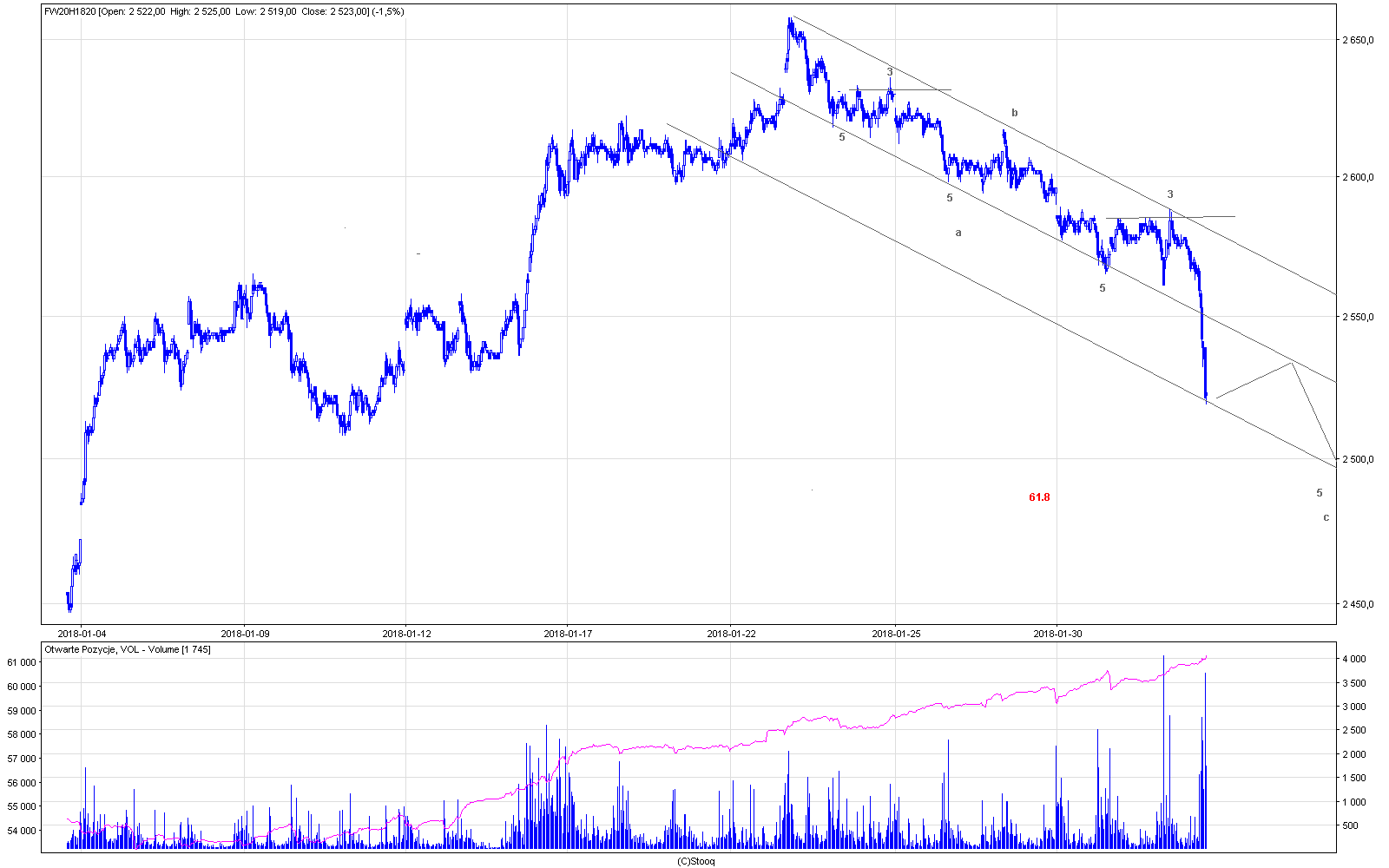Screen dimensions: 1389x868
Task: Click the 58 000 open interest axis label
Action: pos(22,734)
